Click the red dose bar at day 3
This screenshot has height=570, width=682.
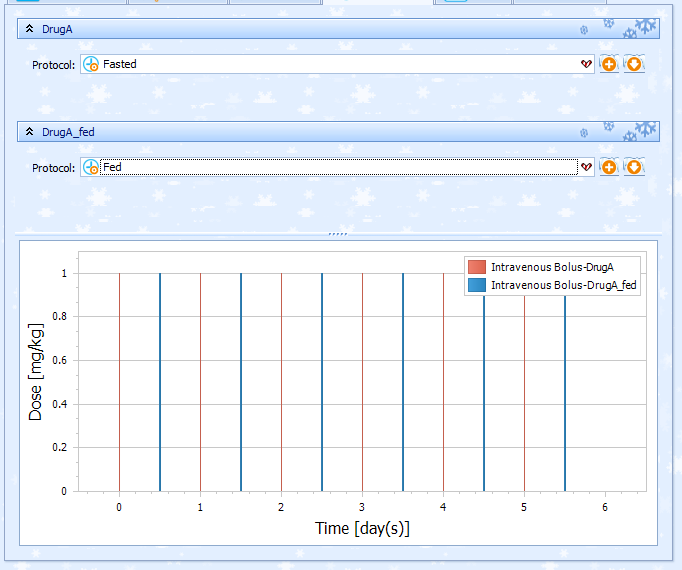362,382
